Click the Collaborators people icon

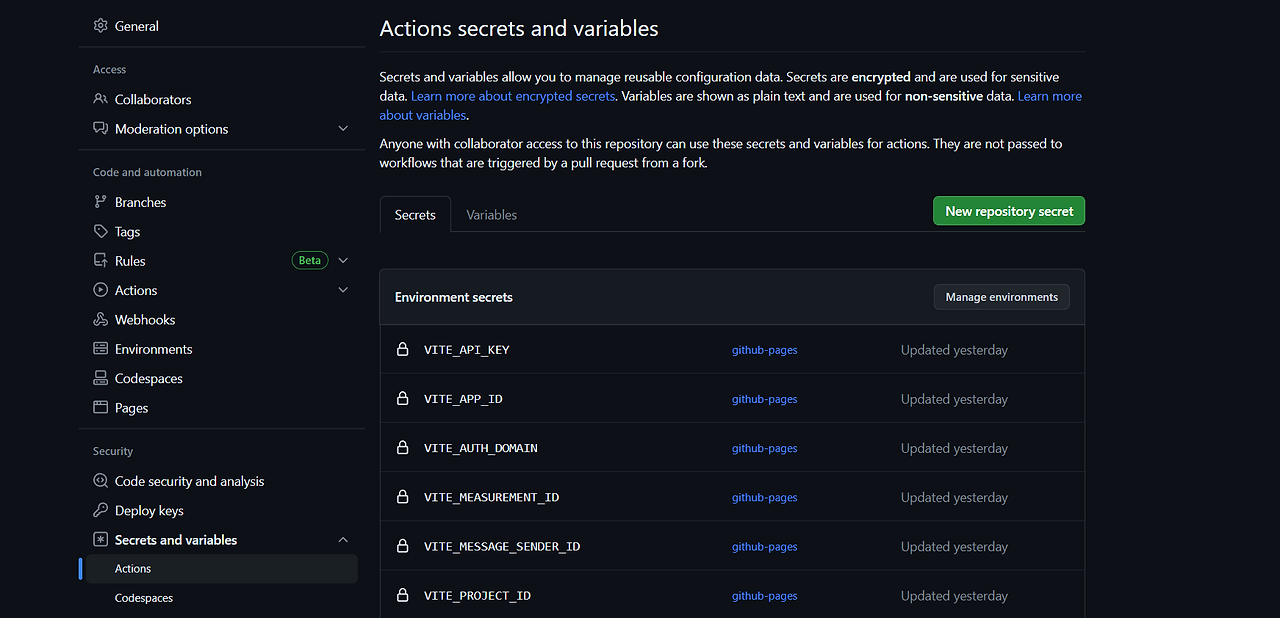100,99
